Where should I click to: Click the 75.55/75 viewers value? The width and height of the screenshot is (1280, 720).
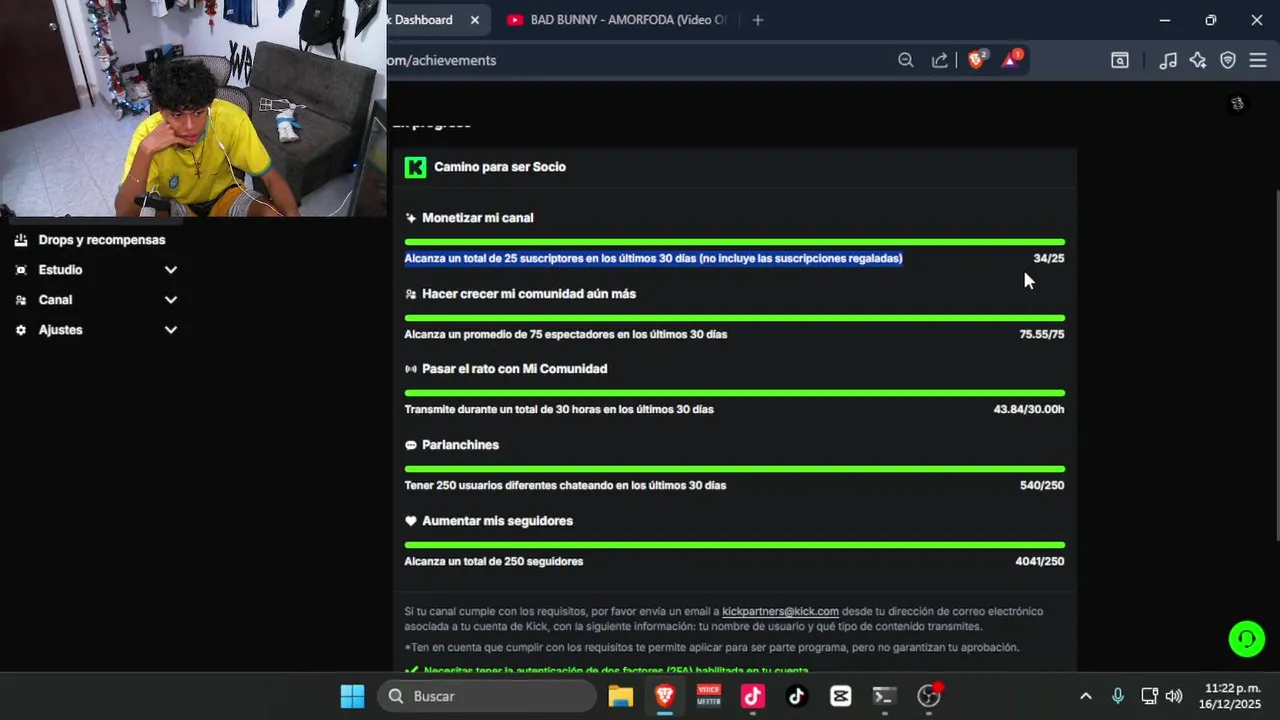[x=1042, y=334]
